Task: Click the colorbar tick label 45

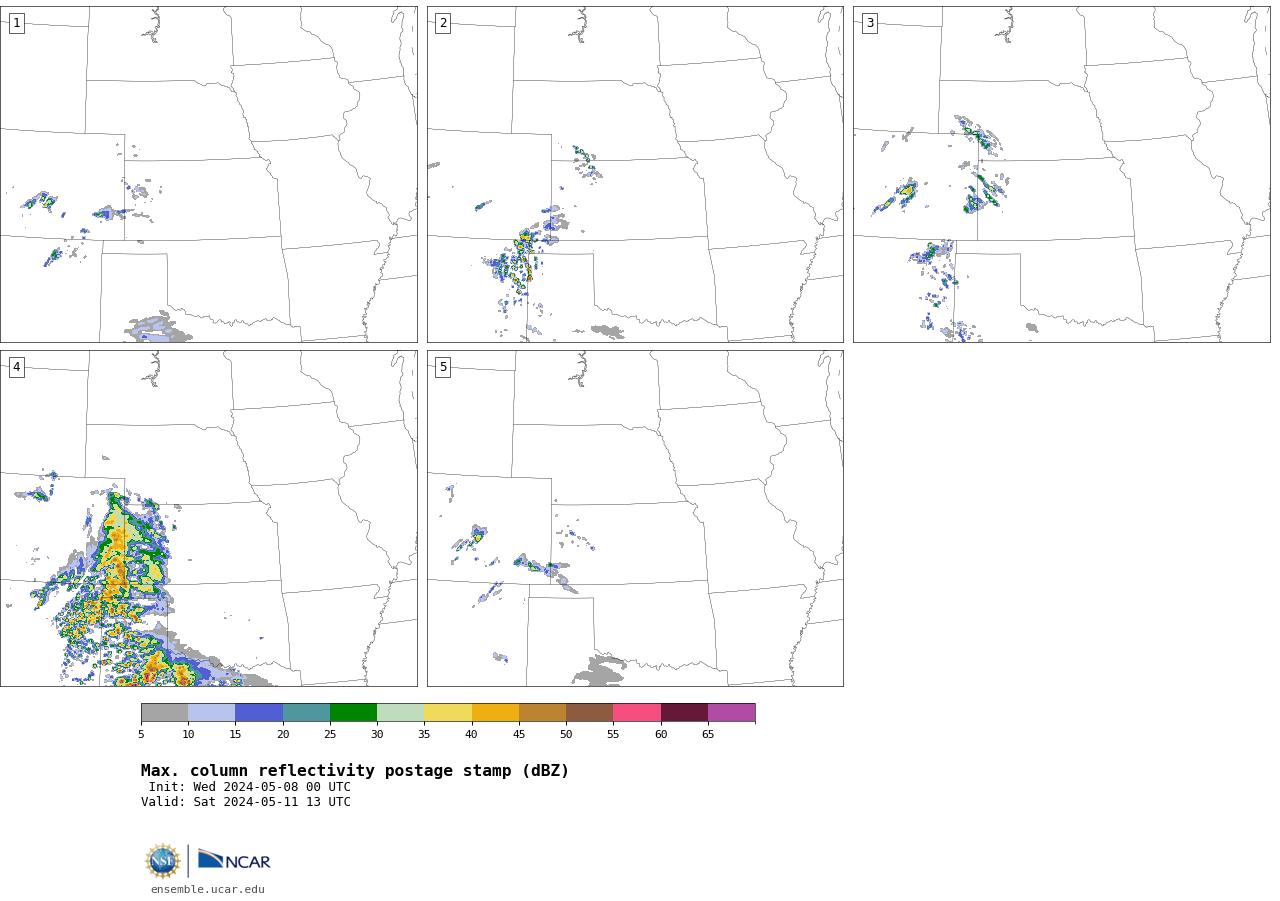Action: (519, 735)
